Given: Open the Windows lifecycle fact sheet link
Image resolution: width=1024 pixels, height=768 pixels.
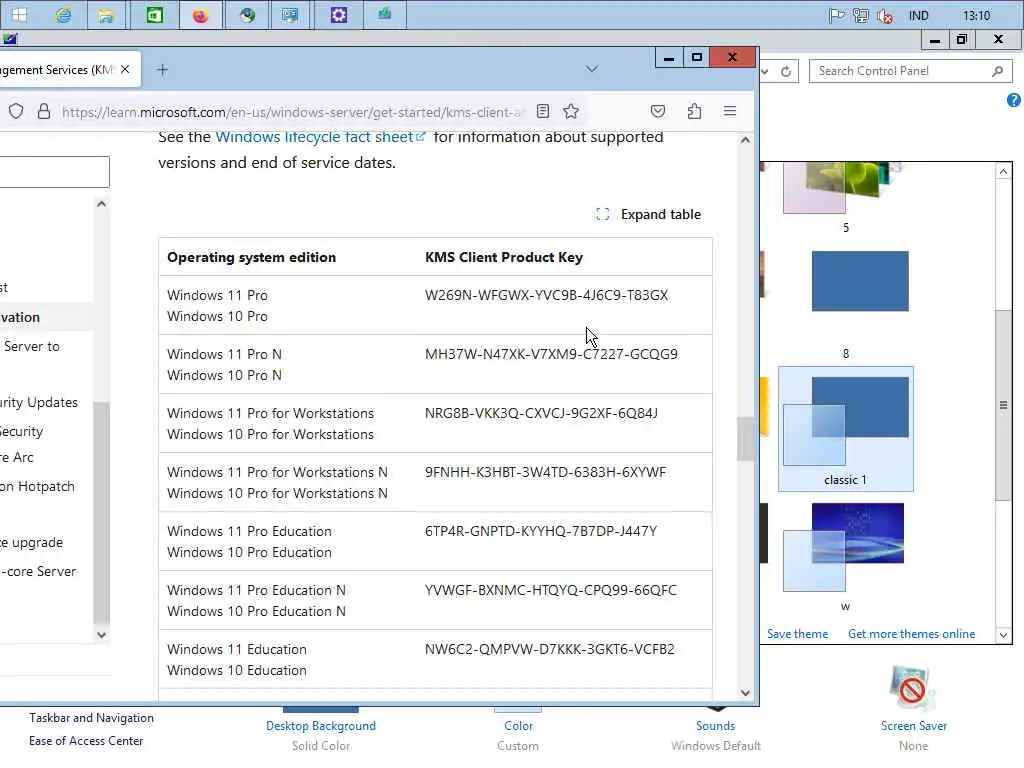Looking at the screenshot, I should pos(320,136).
